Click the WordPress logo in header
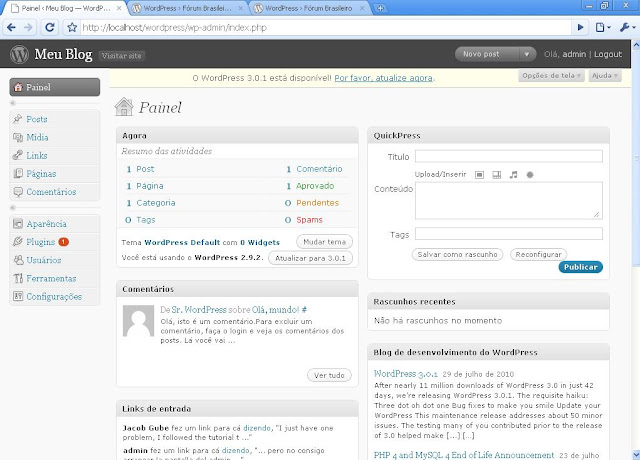Screen dimensions: 640x460 click(19, 54)
